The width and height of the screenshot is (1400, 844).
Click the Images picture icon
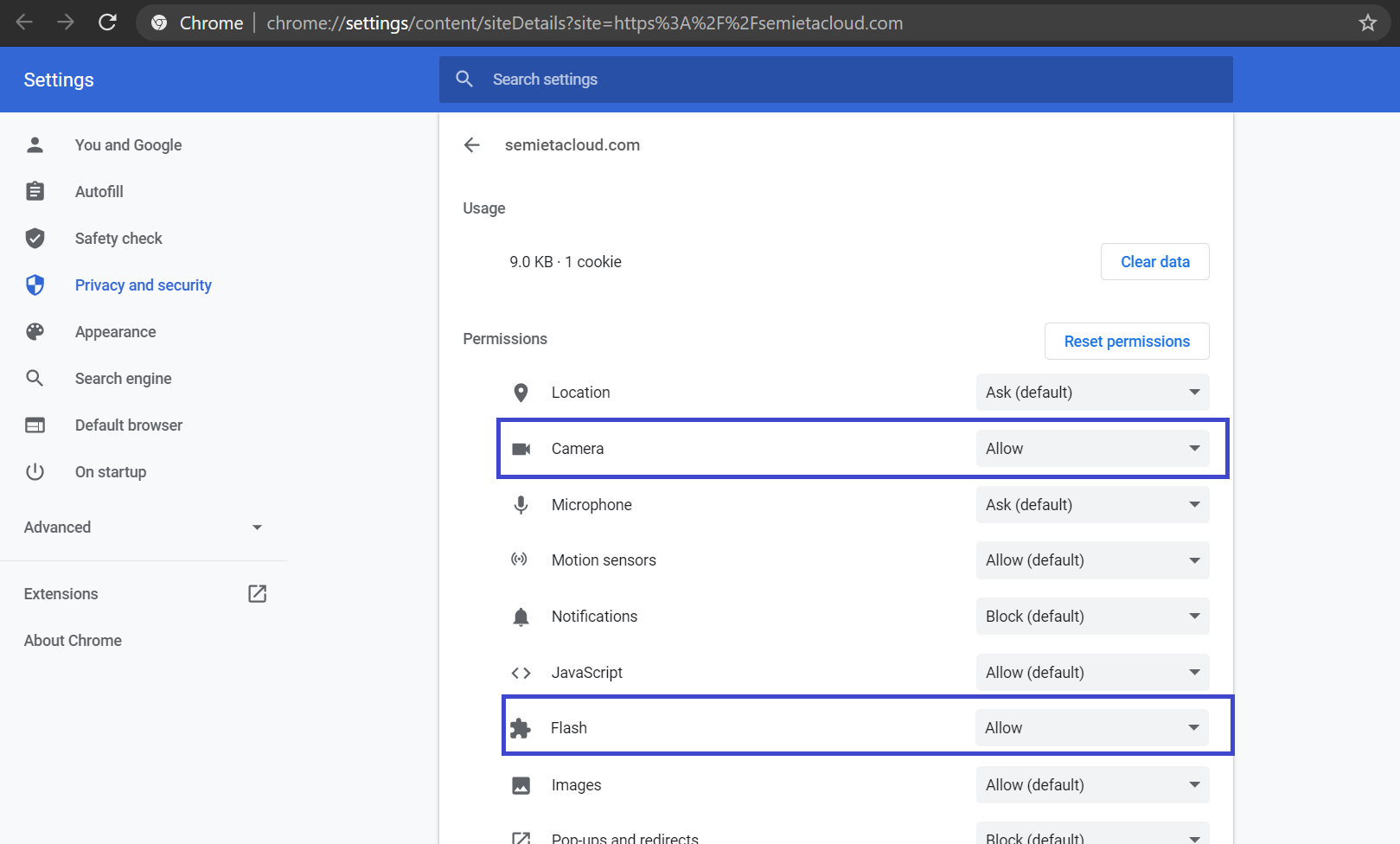(521, 785)
